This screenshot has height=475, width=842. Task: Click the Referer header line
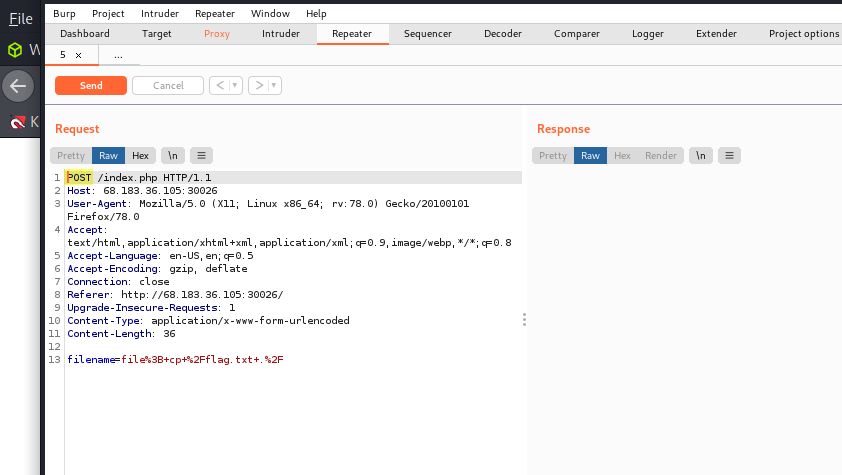point(175,295)
